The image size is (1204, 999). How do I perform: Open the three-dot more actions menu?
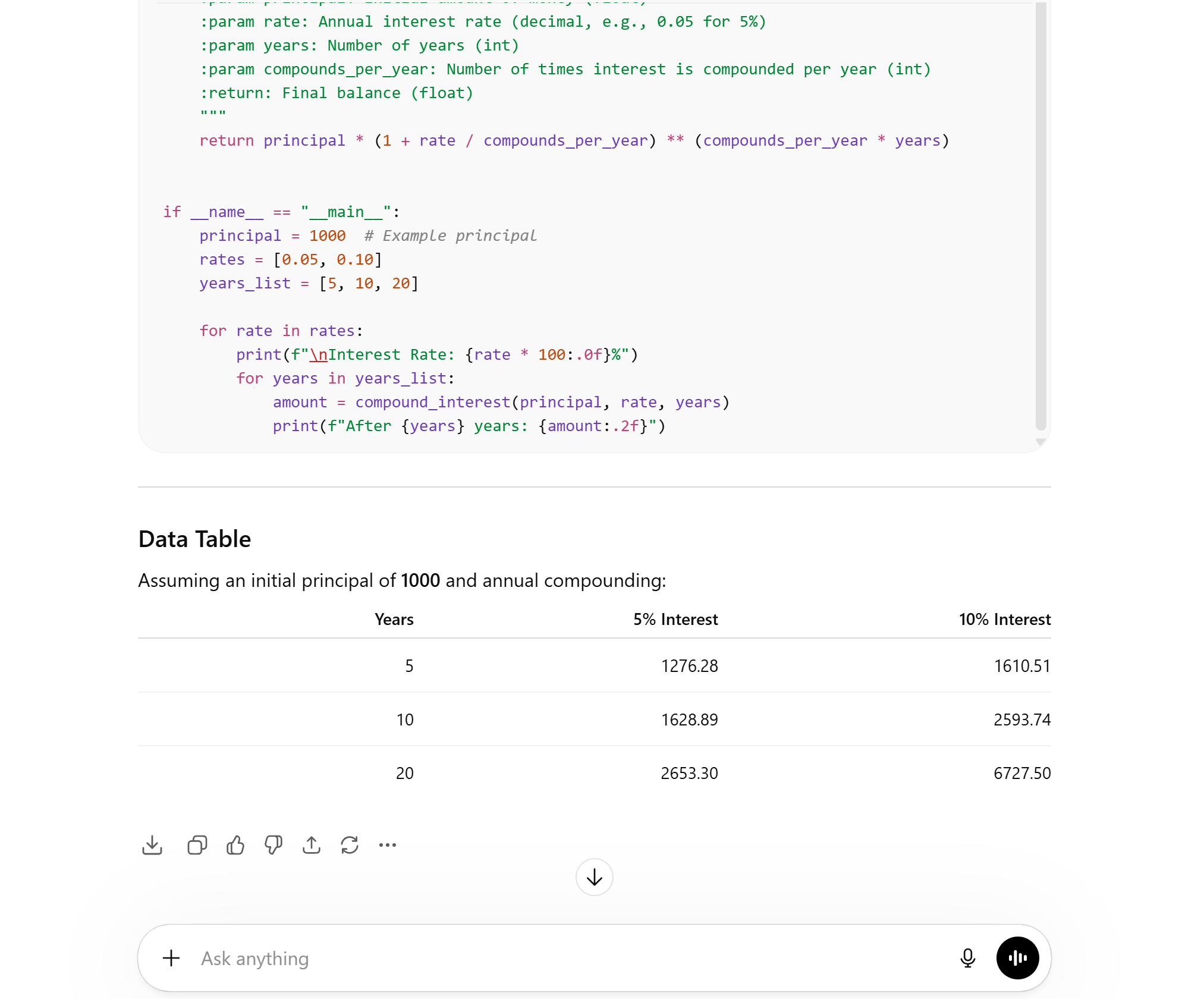(x=388, y=845)
